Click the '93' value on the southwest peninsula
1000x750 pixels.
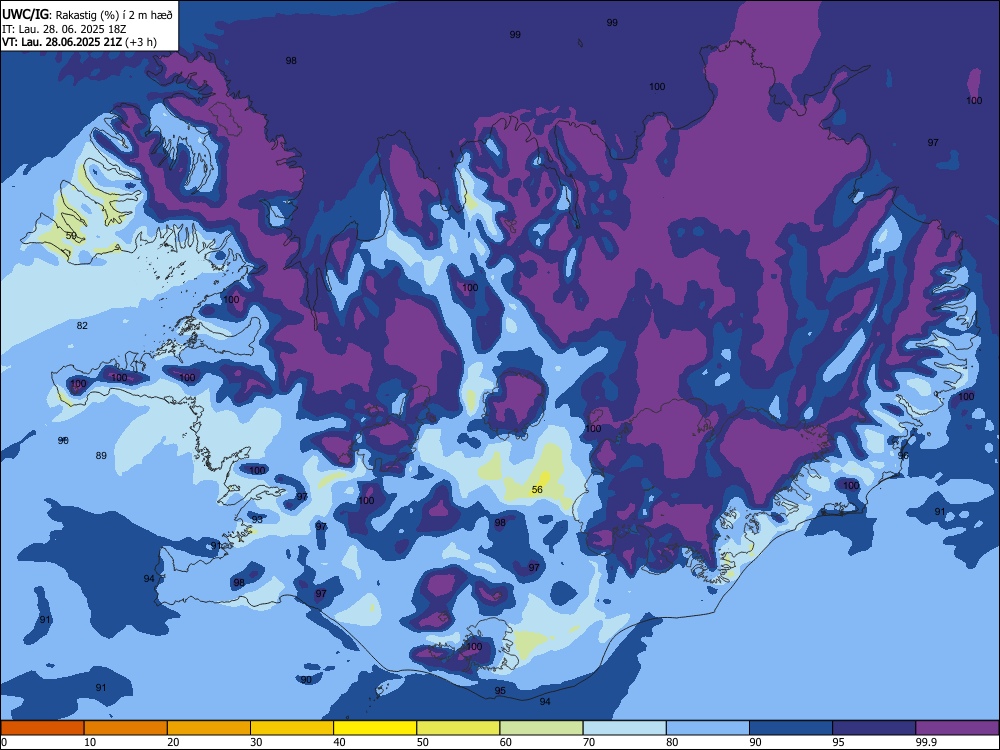coord(257,519)
